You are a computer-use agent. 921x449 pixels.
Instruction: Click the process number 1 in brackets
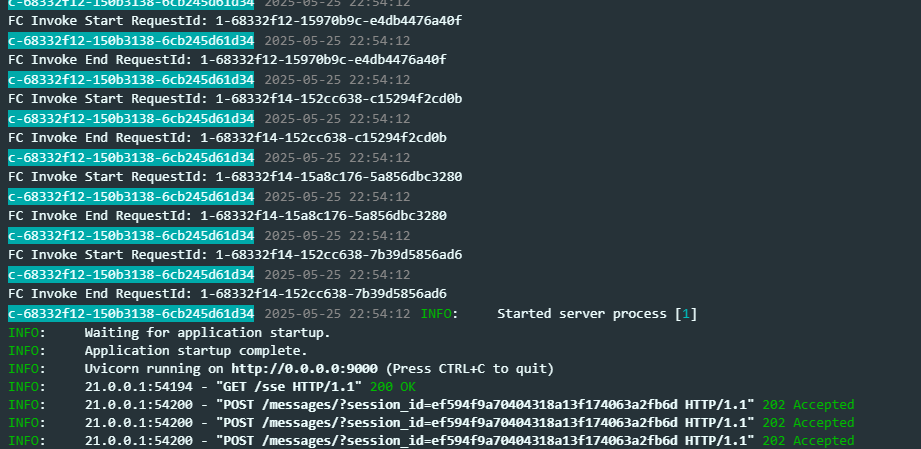tap(685, 313)
